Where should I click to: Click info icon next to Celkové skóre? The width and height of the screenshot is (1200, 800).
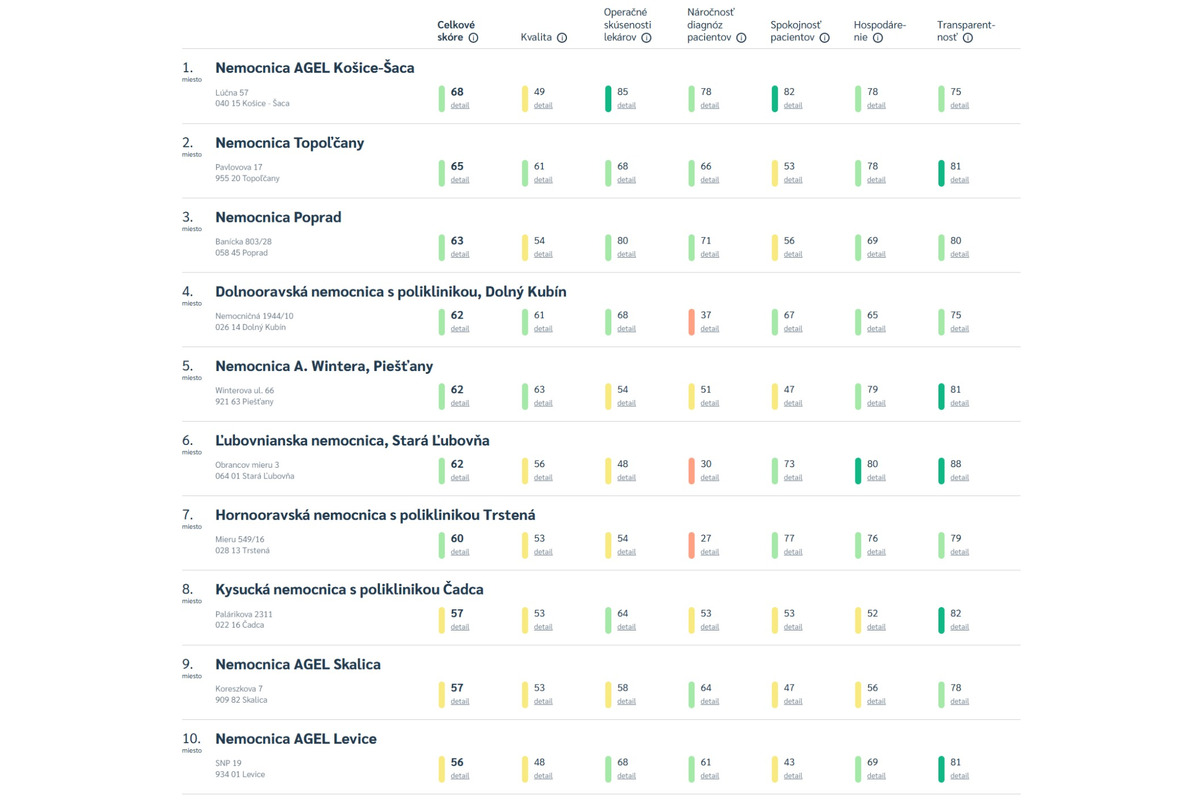473,38
